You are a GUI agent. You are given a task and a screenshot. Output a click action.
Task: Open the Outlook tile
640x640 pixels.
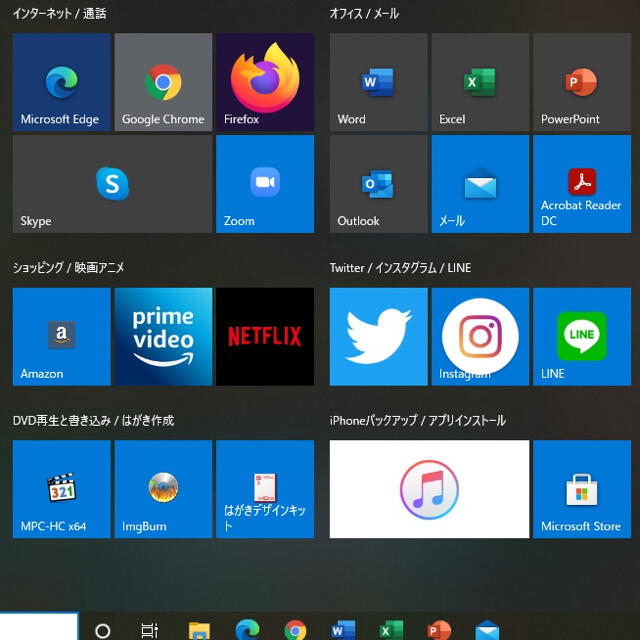click(379, 184)
